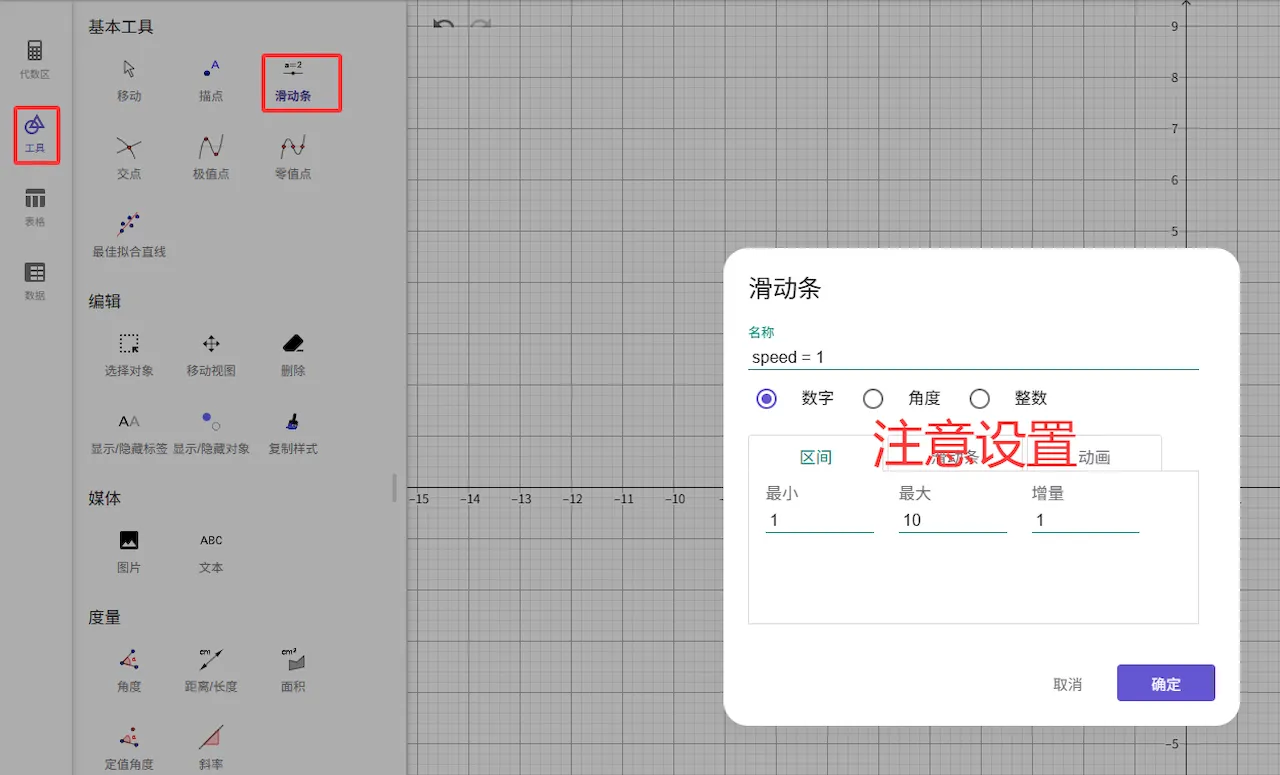Select the 角度 measurement tool
This screenshot has width=1280, height=775.
(x=129, y=670)
